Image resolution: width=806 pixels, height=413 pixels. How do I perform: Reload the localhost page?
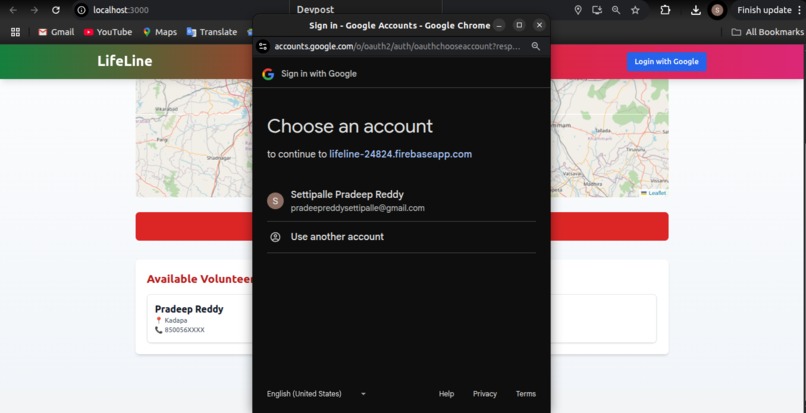pos(56,10)
